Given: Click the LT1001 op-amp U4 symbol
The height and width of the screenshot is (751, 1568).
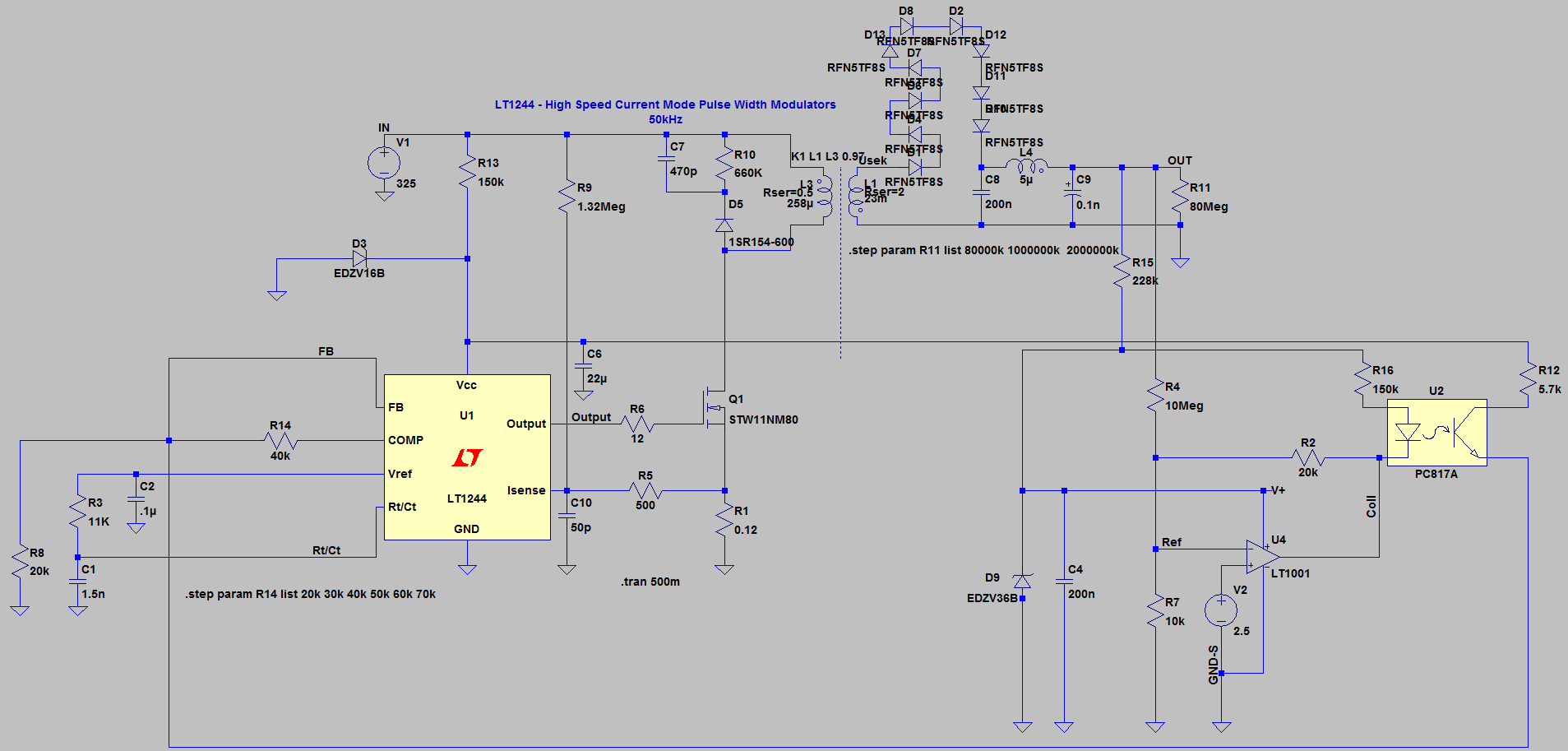Looking at the screenshot, I should [x=1262, y=557].
